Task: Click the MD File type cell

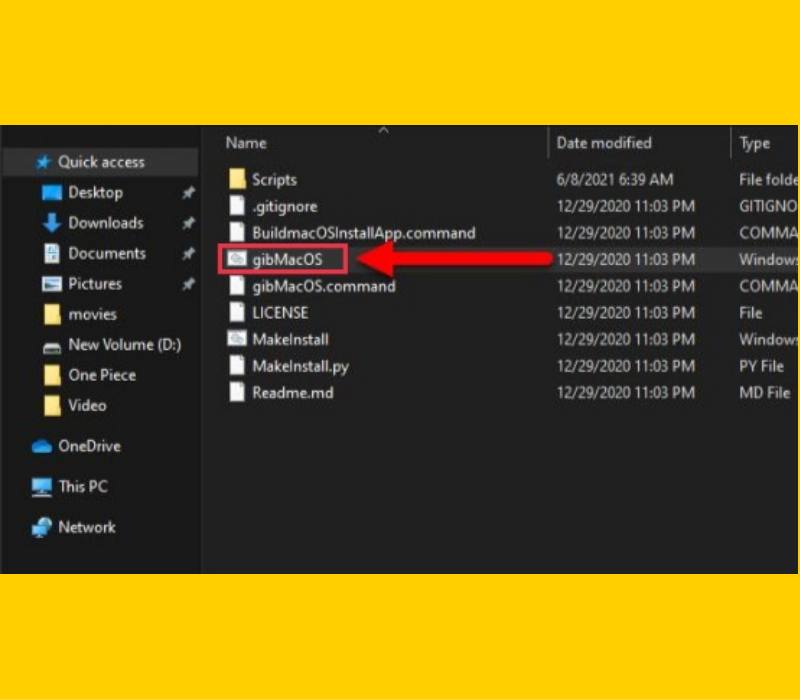Action: pyautogui.click(x=765, y=392)
